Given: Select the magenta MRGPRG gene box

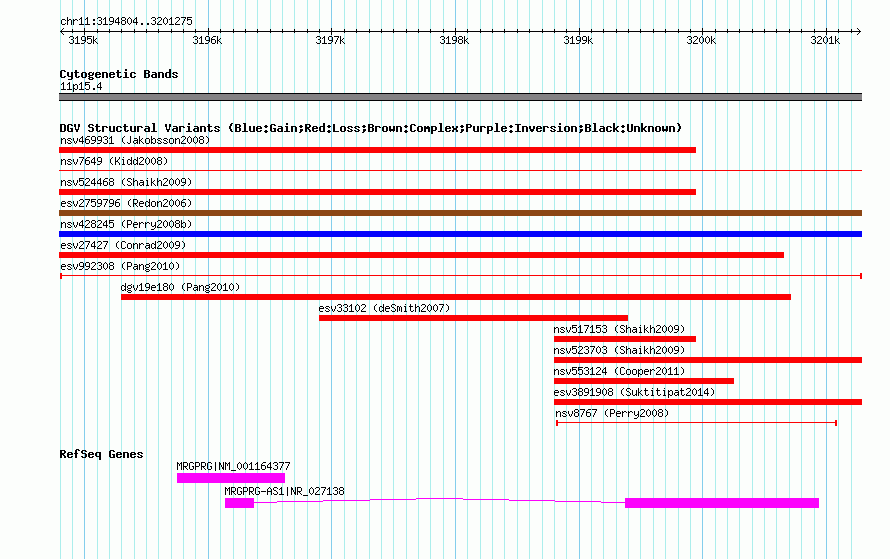Looking at the screenshot, I should (231, 478).
